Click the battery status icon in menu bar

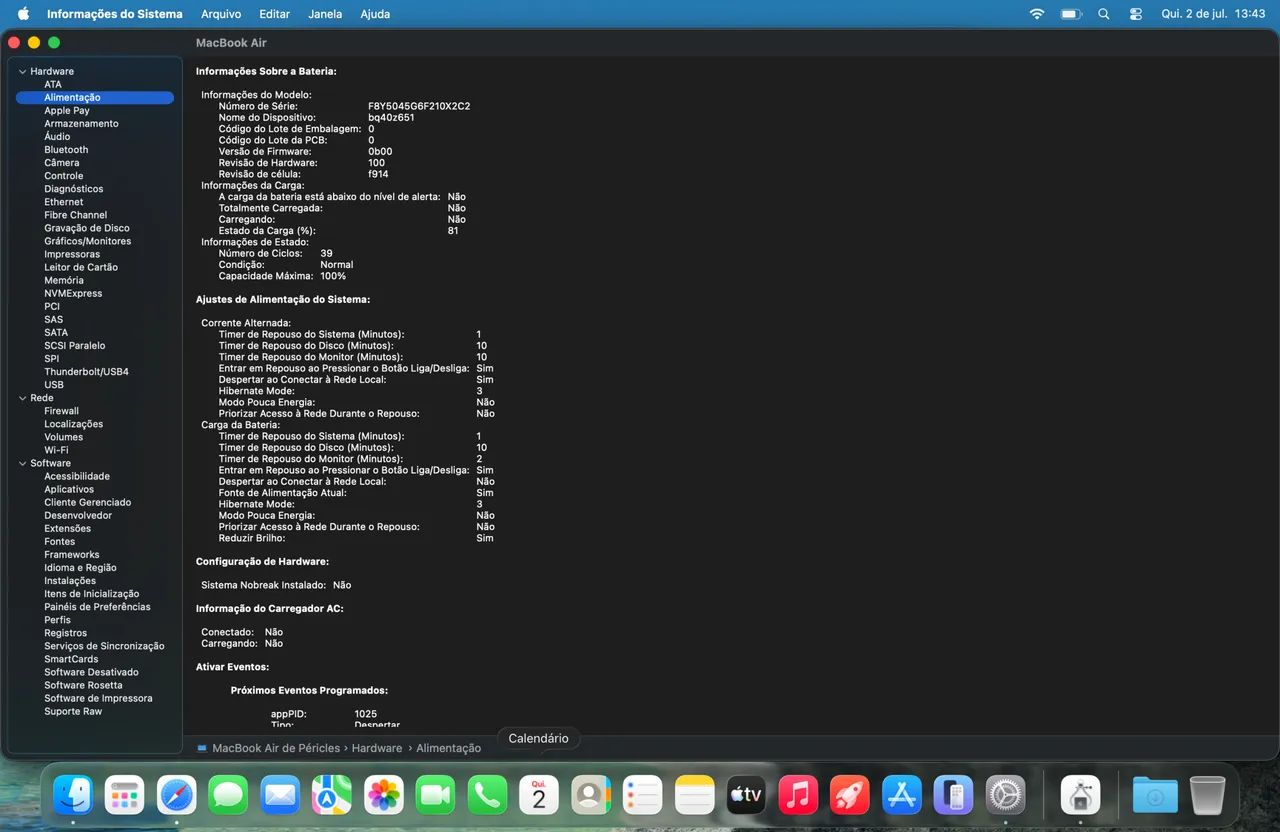click(1071, 14)
